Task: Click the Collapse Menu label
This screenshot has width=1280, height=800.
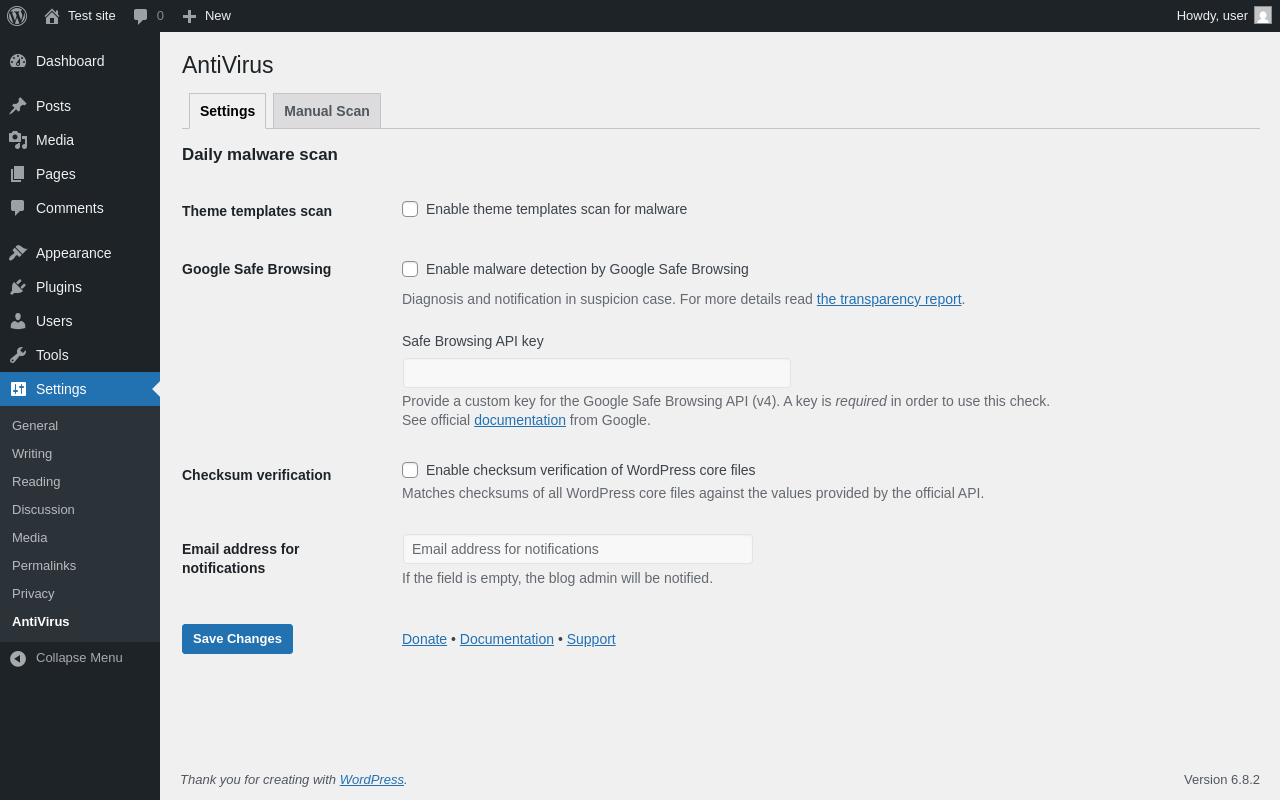Action: click(79, 658)
